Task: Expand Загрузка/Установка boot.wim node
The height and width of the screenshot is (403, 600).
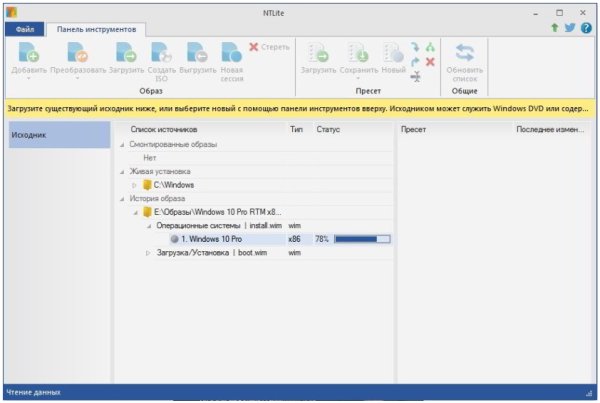Action: (x=148, y=253)
